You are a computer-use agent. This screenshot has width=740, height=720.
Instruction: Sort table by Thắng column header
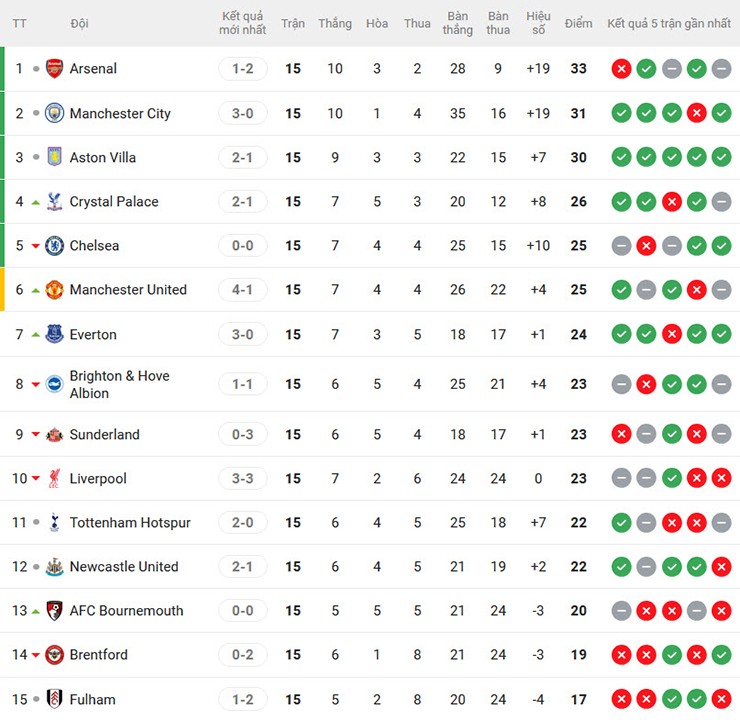pos(335,23)
